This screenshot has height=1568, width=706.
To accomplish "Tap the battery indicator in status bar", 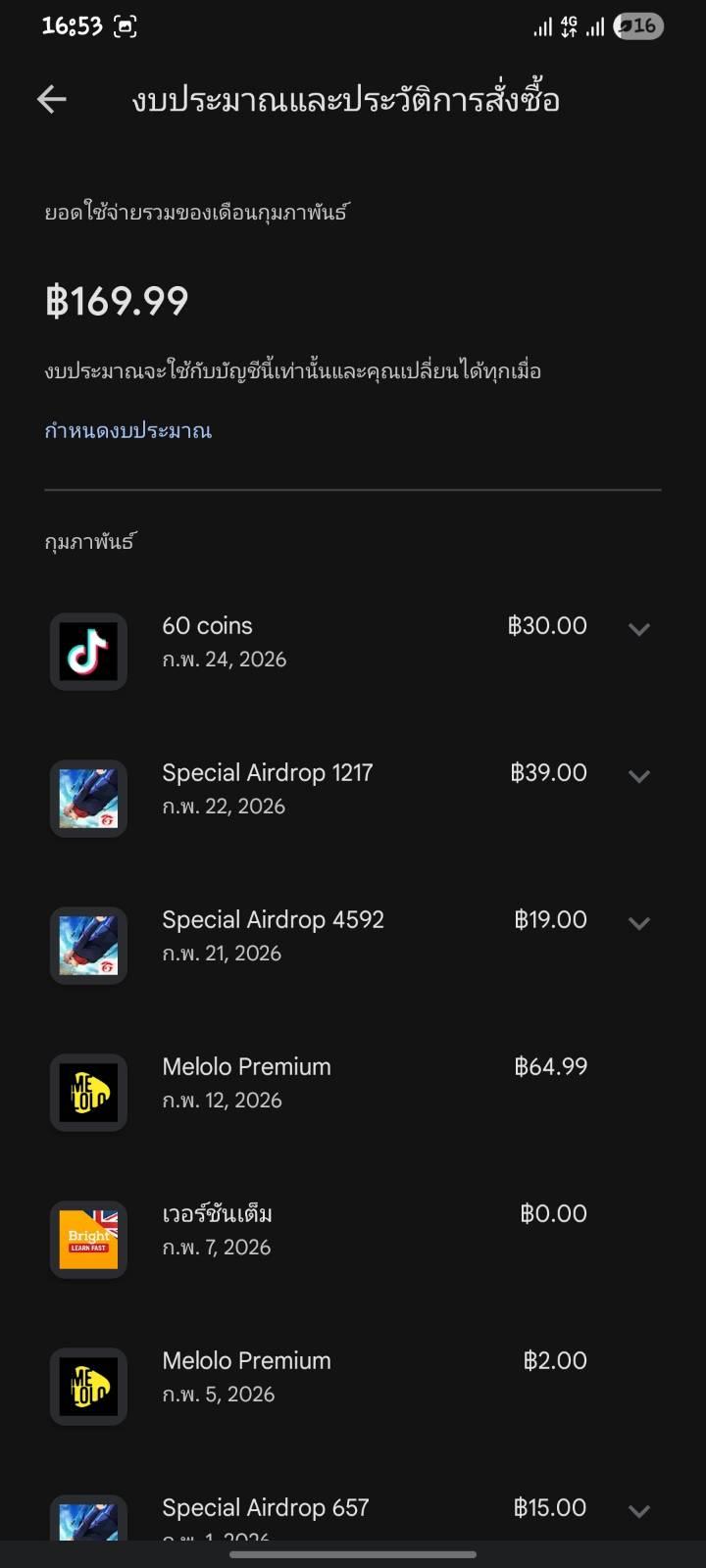I will (x=638, y=26).
